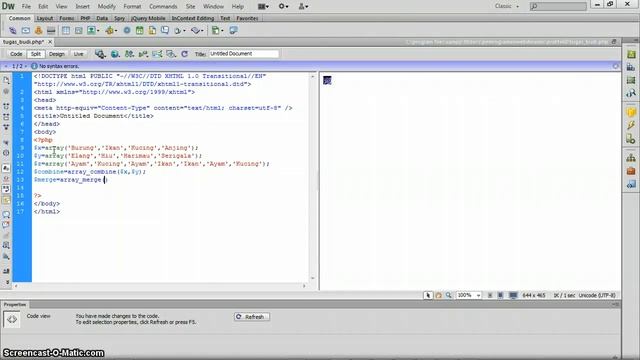Image resolution: width=640 pixels, height=360 pixels.
Task: Open the File menu
Action: (x=26, y=6)
